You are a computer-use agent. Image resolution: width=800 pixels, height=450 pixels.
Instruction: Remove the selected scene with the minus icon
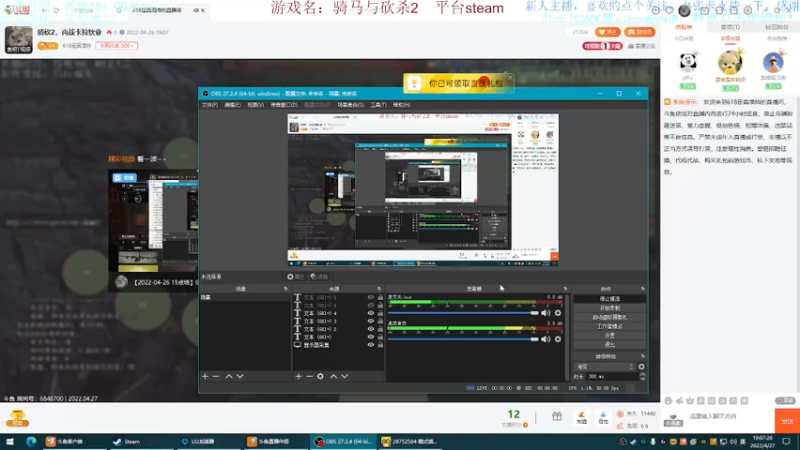pyautogui.click(x=216, y=377)
